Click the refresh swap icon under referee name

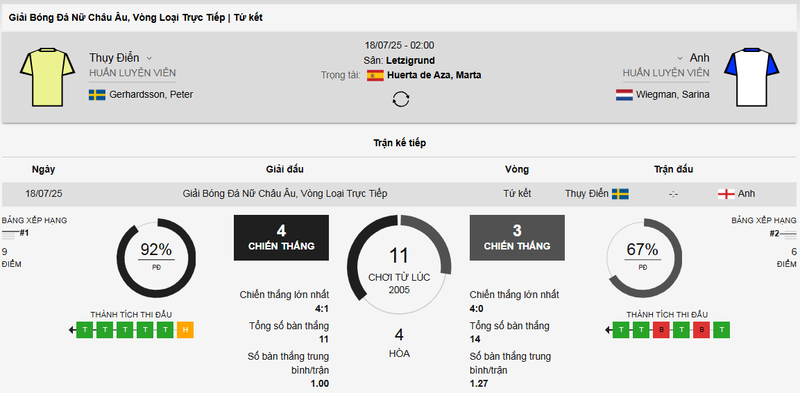[x=401, y=99]
